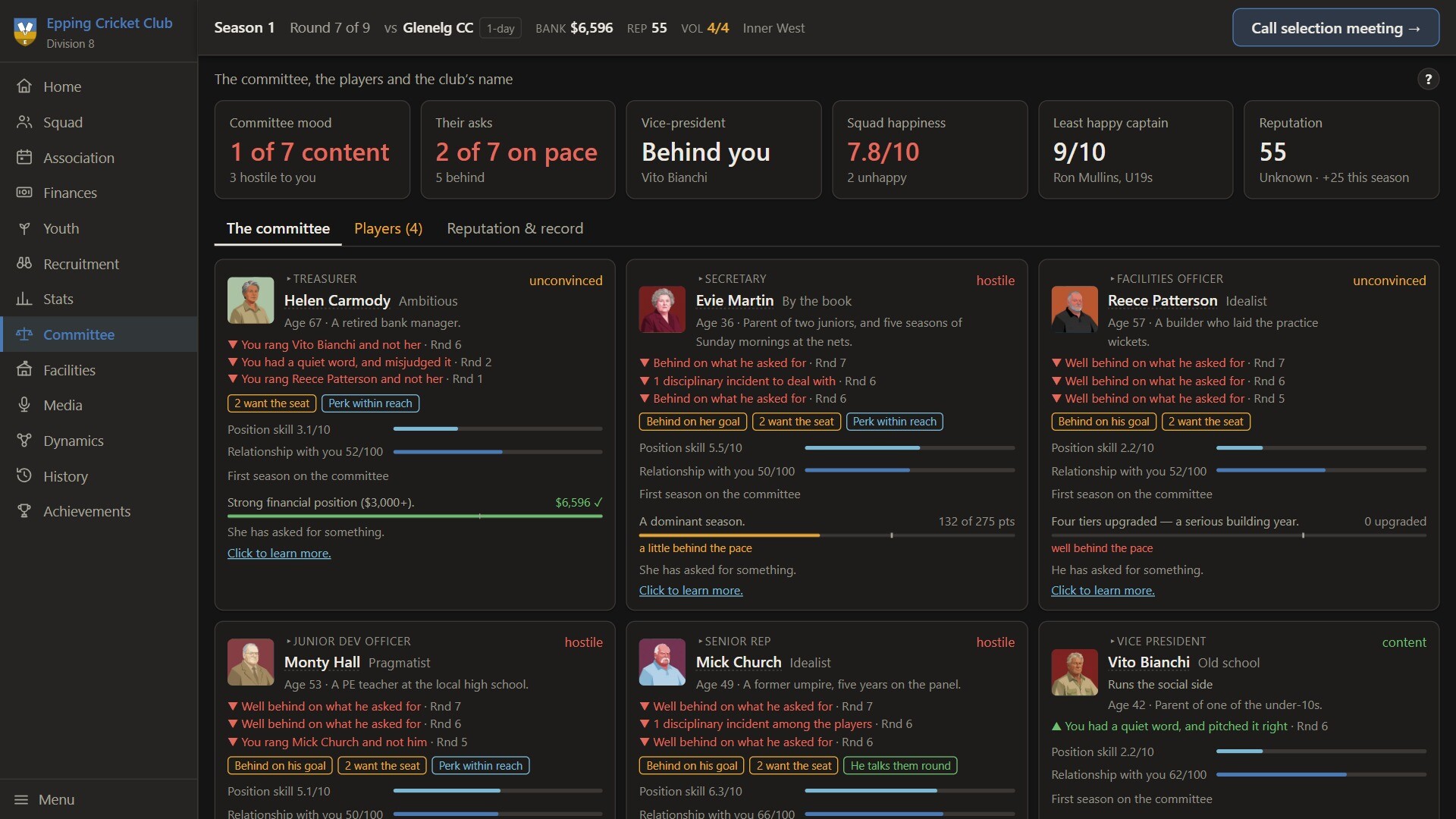
Task: Open Mick Church's portrait thumbnail
Action: coord(662,662)
